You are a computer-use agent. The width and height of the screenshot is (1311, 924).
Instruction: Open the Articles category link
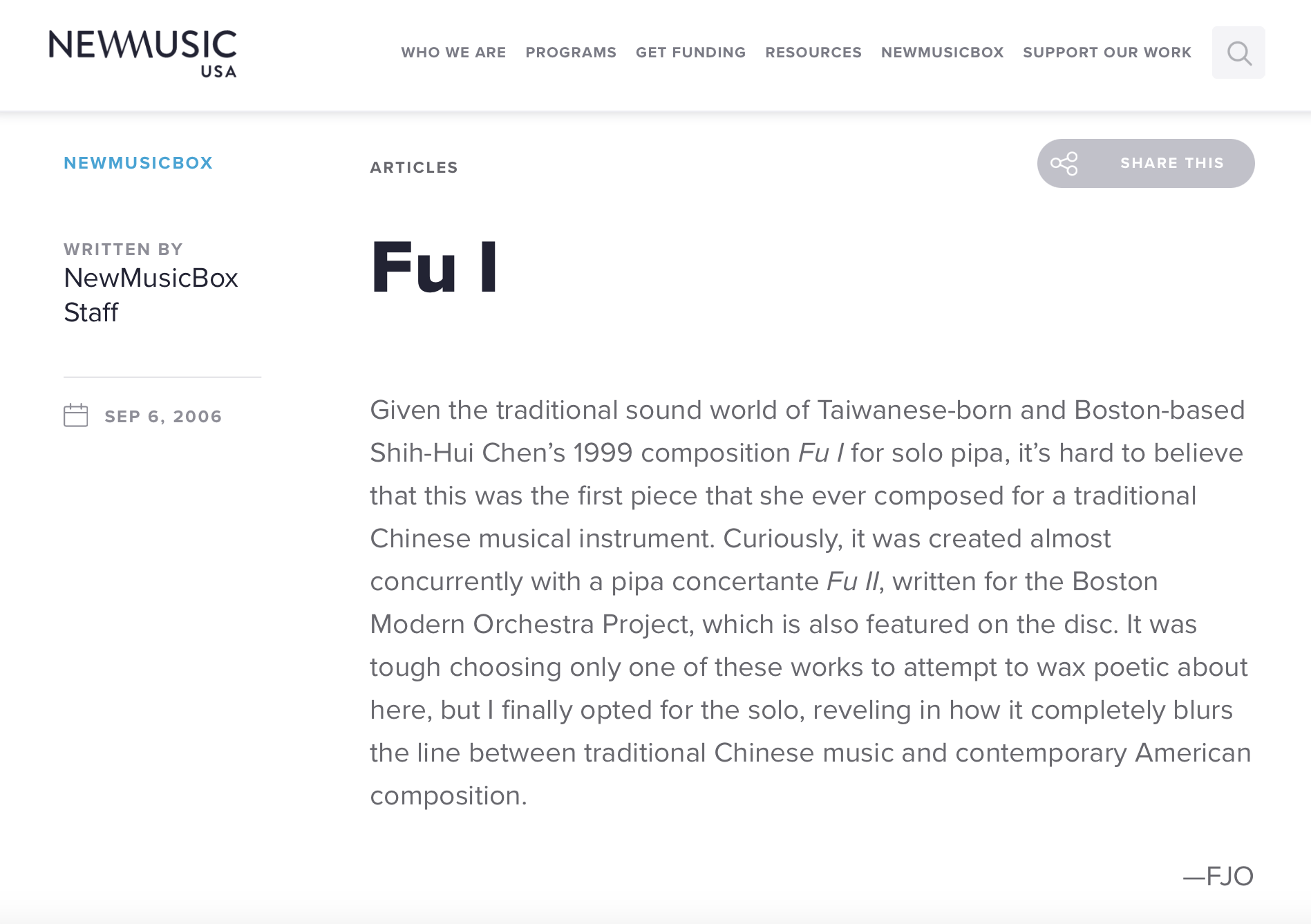(x=414, y=167)
